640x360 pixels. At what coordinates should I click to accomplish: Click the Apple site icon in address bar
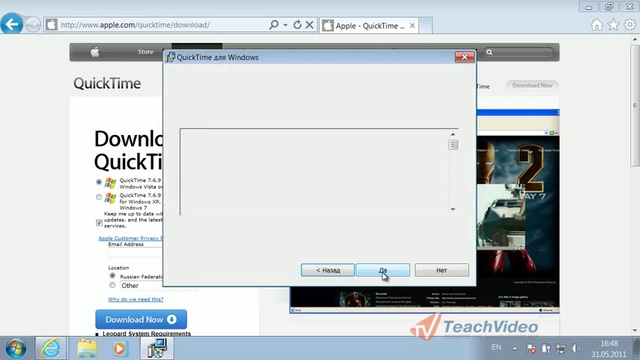point(51,25)
